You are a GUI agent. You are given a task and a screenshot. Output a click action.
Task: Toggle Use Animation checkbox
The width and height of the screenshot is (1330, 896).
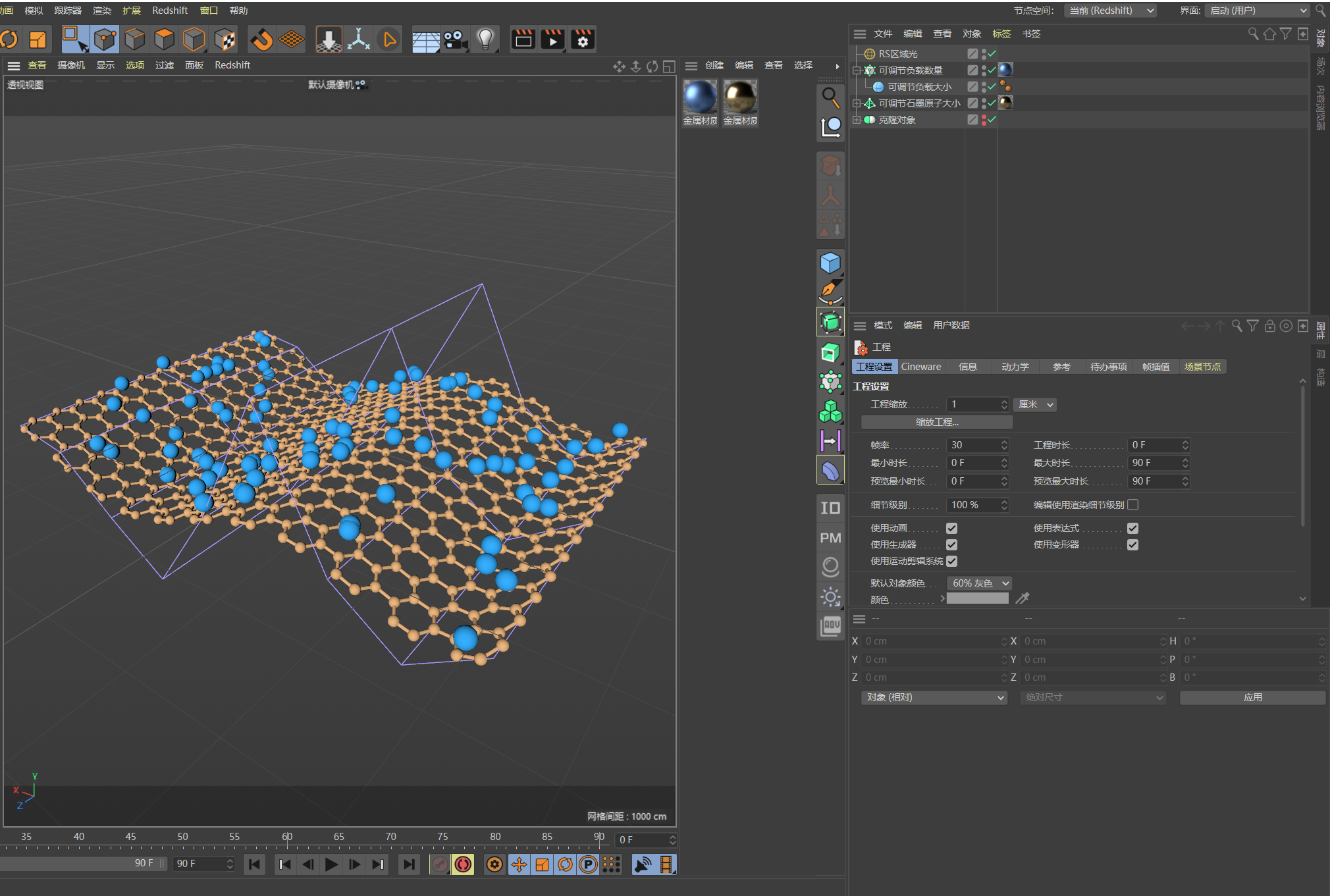tap(951, 528)
